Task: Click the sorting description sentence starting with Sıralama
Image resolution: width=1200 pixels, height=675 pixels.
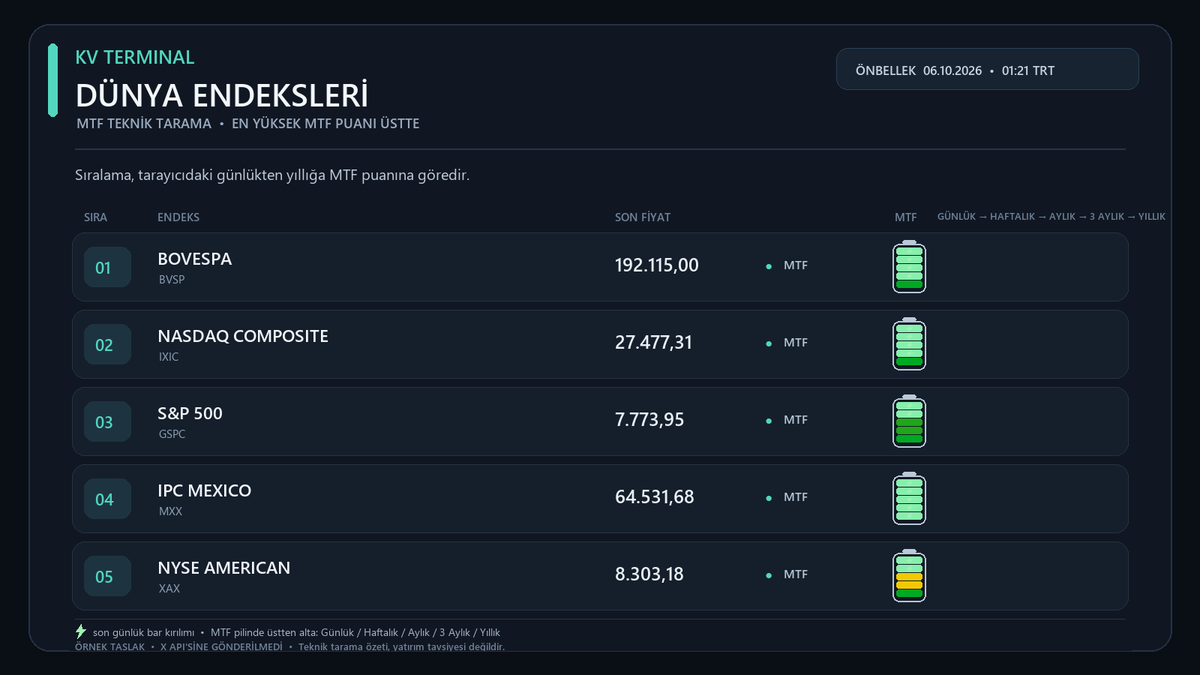Action: (x=273, y=176)
